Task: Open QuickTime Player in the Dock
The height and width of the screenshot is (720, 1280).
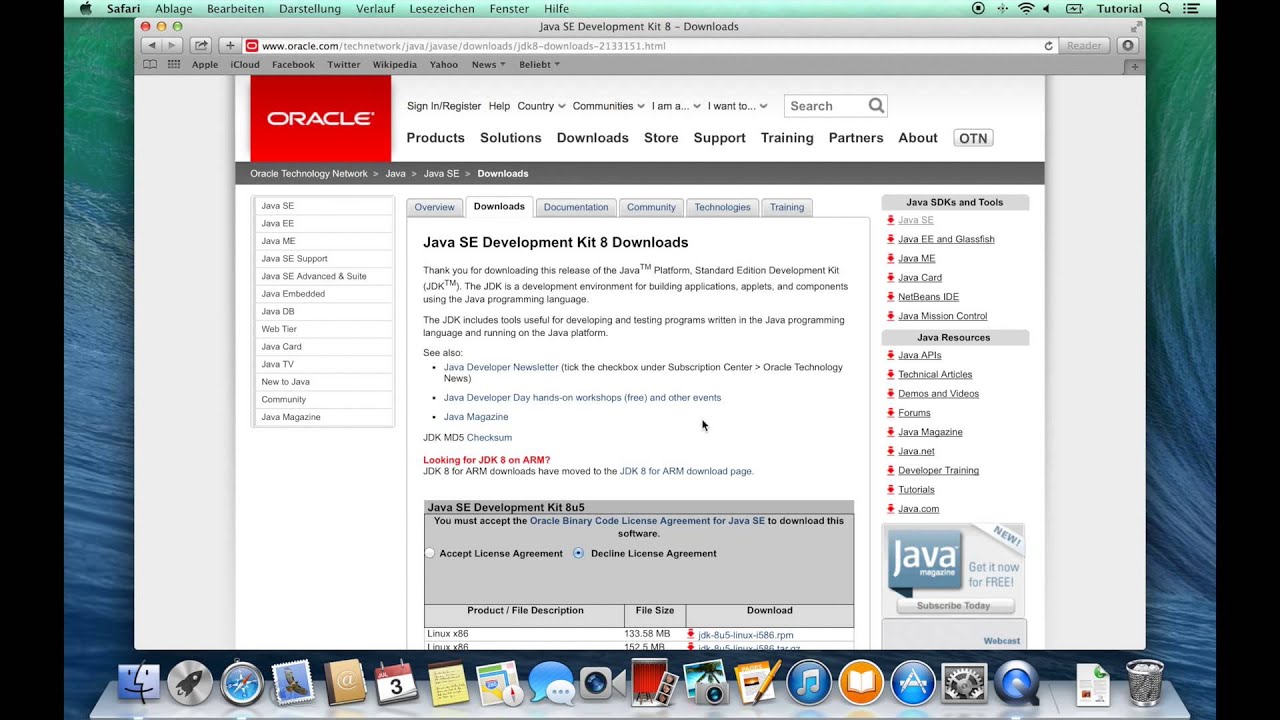Action: [x=1016, y=684]
